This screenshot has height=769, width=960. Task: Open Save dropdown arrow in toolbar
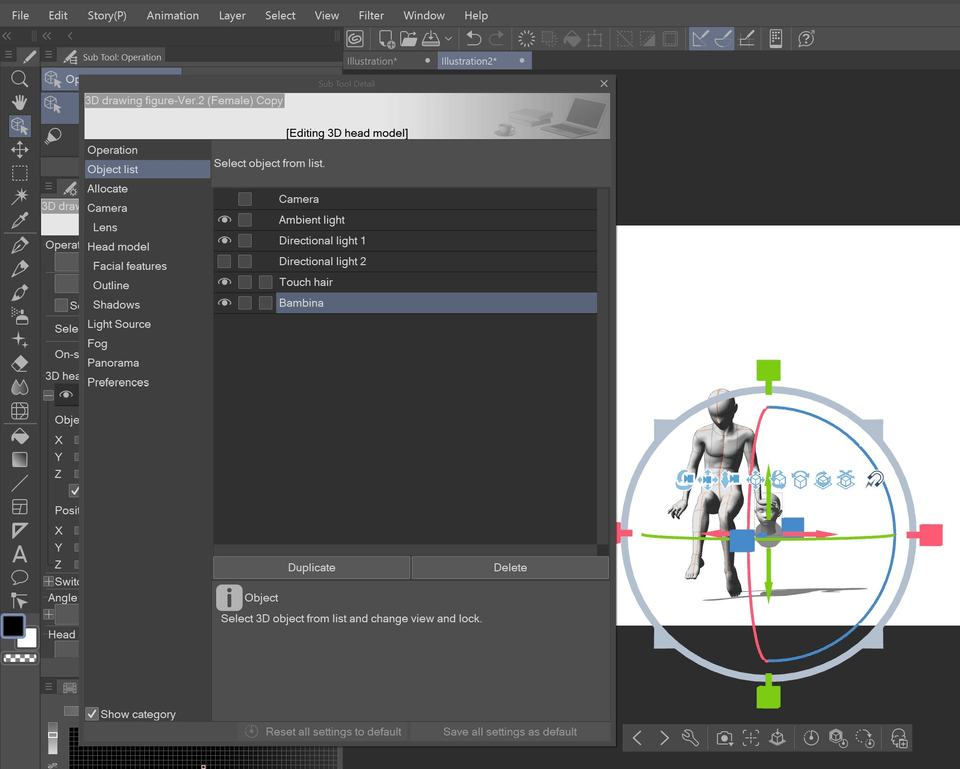[x=448, y=39]
